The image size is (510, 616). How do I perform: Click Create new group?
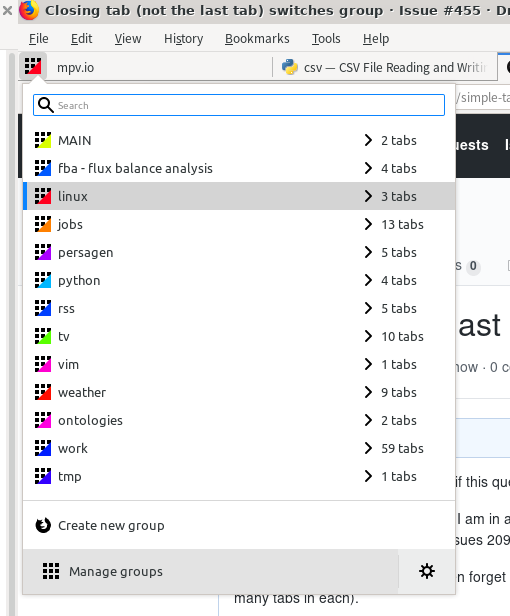coord(239,525)
